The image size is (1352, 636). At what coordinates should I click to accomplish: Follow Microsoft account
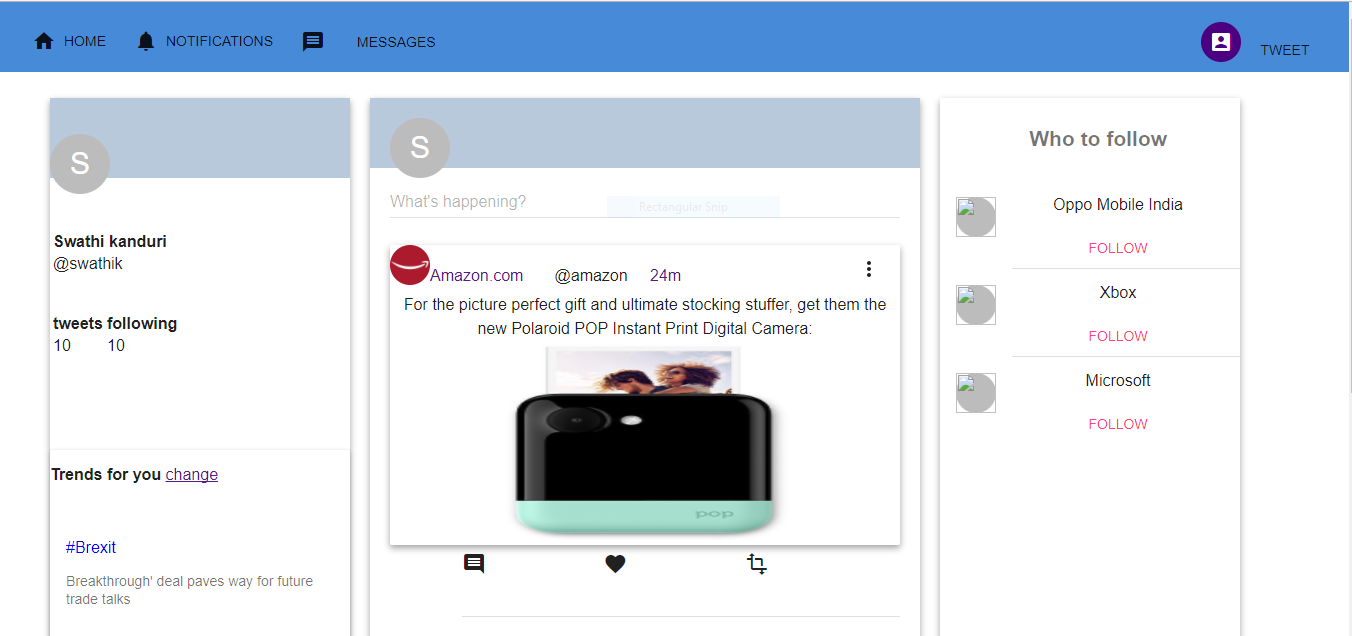coord(1118,424)
